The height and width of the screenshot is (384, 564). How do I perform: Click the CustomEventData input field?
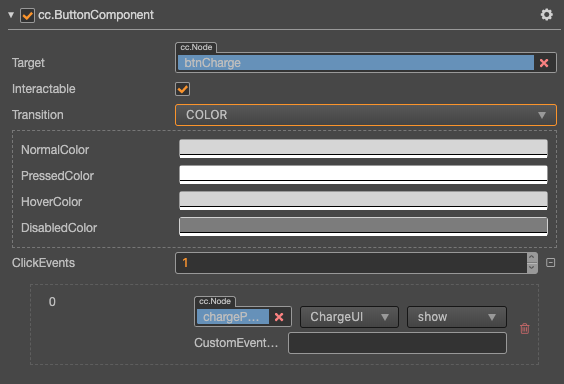click(x=397, y=343)
